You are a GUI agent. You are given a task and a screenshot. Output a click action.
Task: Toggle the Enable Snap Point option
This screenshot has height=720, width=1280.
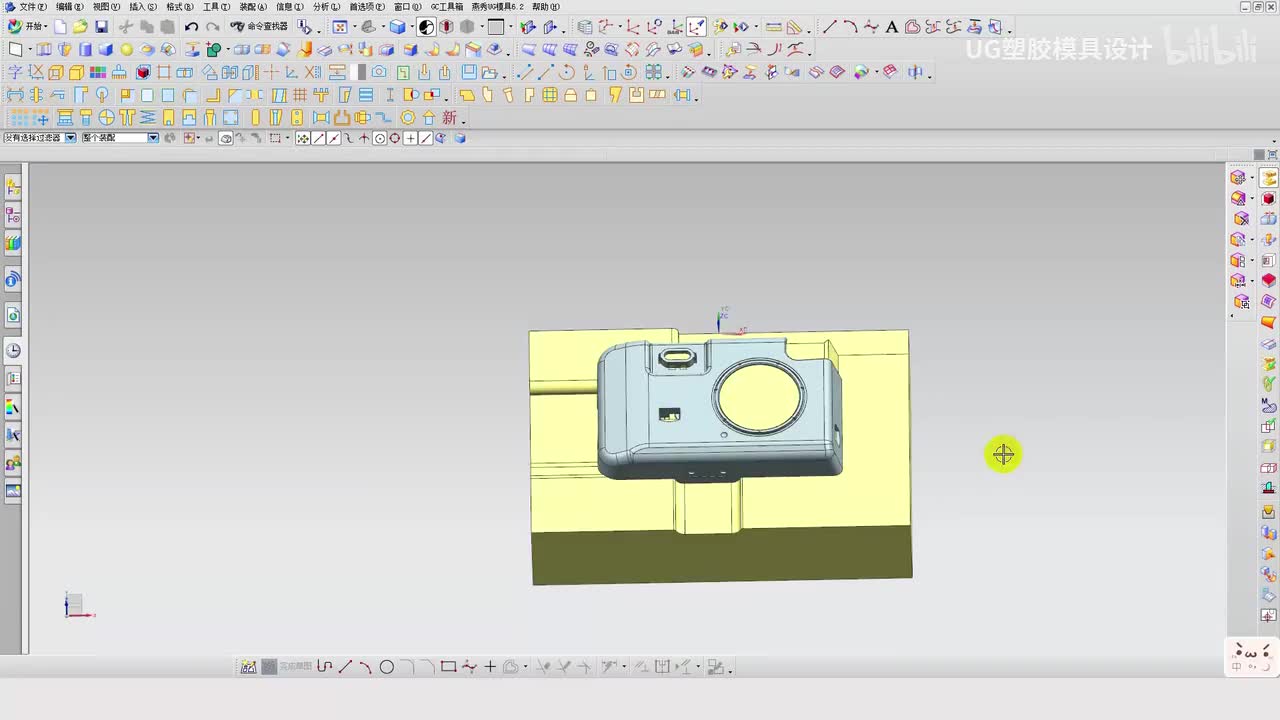(x=303, y=138)
